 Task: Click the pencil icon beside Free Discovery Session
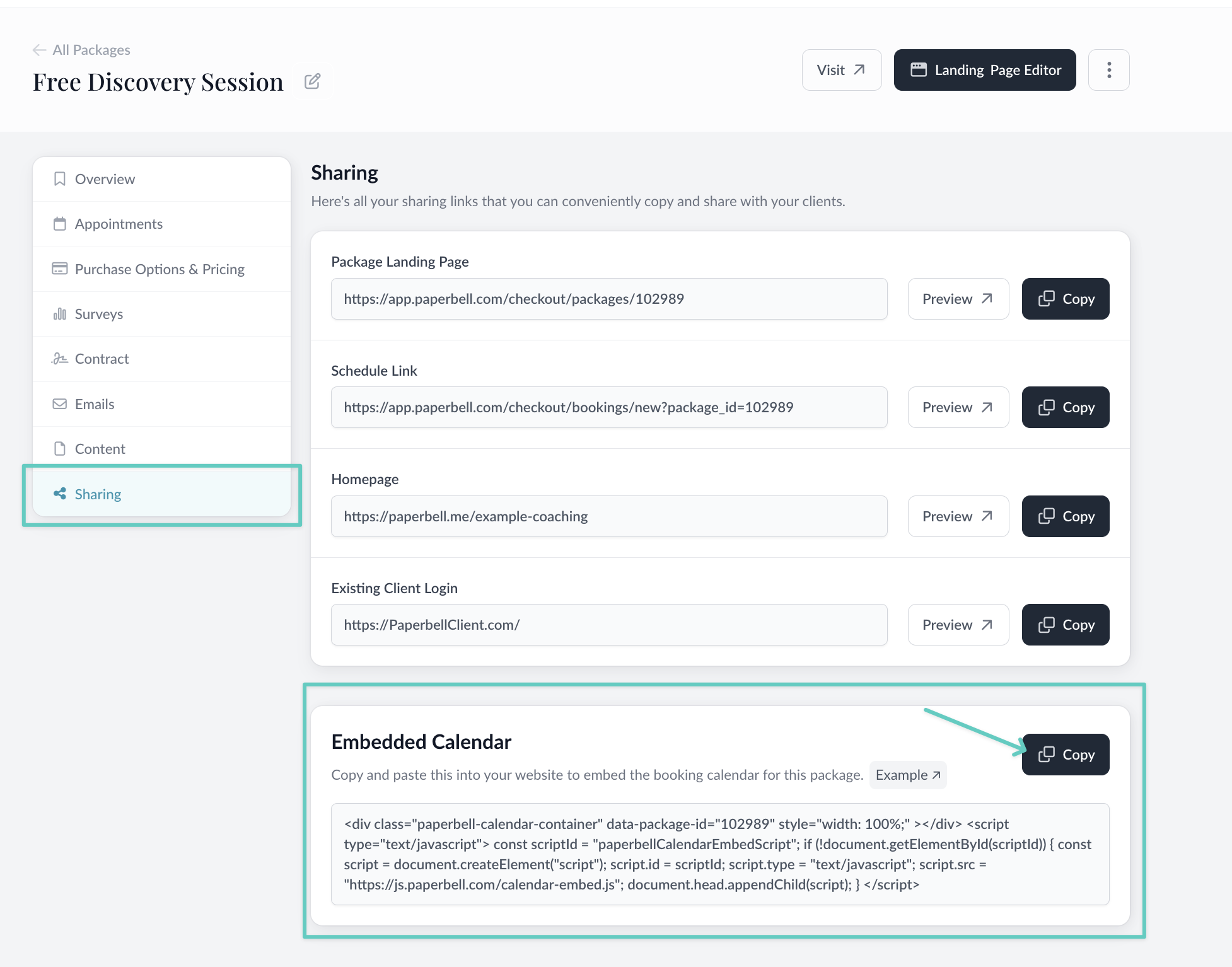click(312, 81)
